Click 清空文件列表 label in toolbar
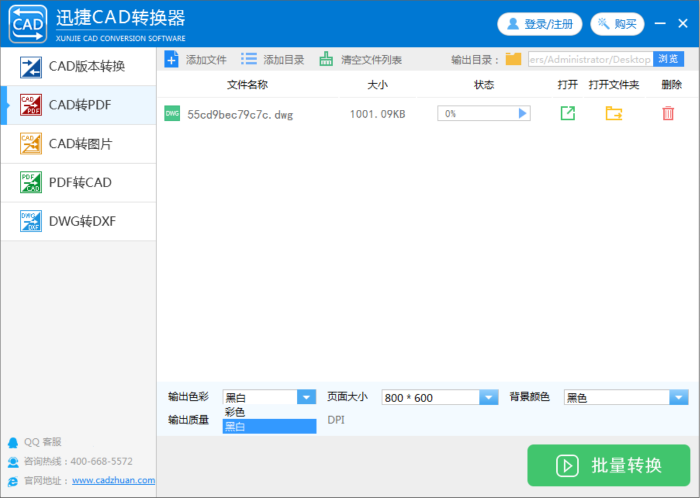The image size is (700, 498). pos(371,60)
